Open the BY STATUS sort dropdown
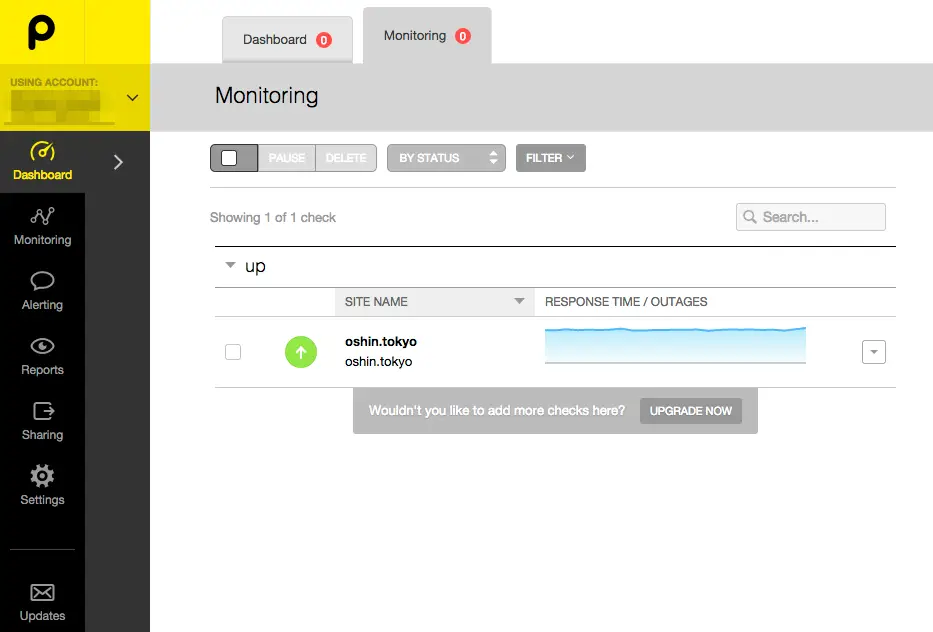 point(446,158)
